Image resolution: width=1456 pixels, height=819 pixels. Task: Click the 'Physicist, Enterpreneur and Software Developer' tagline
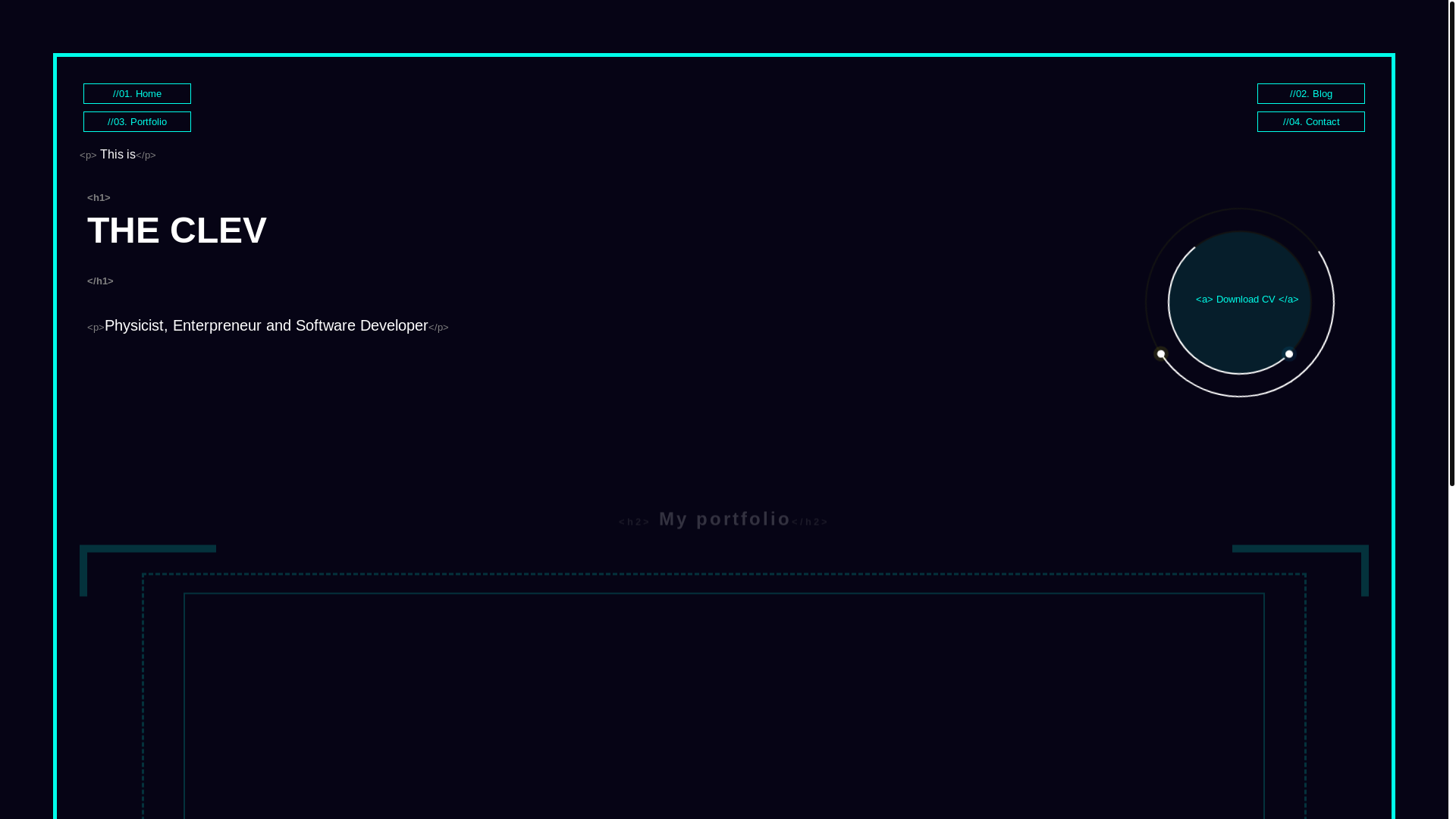tap(266, 325)
